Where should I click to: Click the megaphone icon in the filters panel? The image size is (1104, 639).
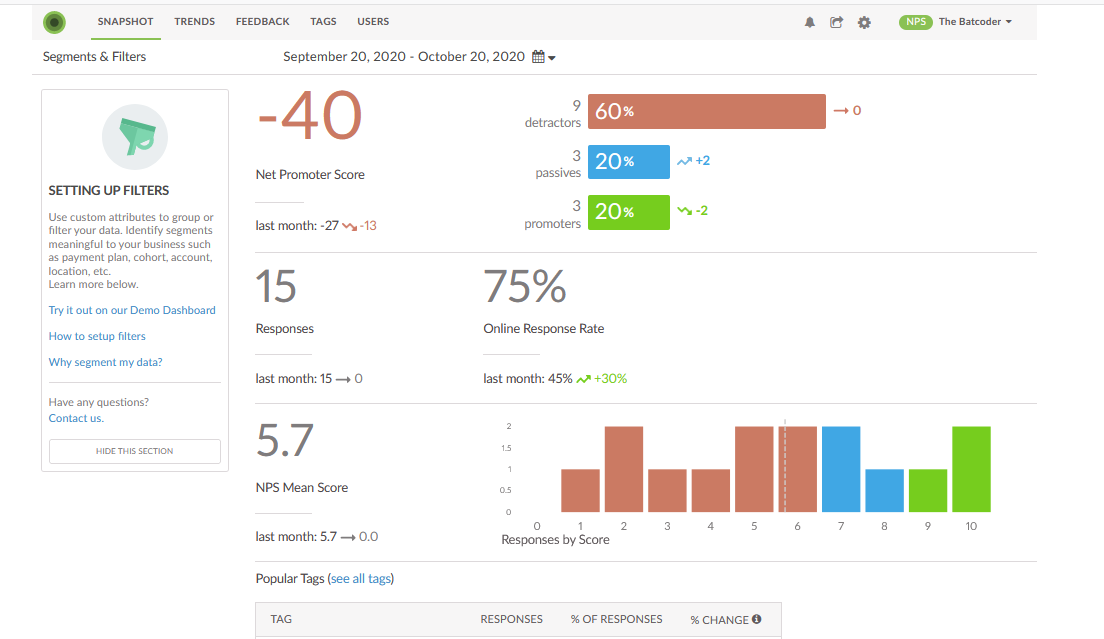coord(134,137)
